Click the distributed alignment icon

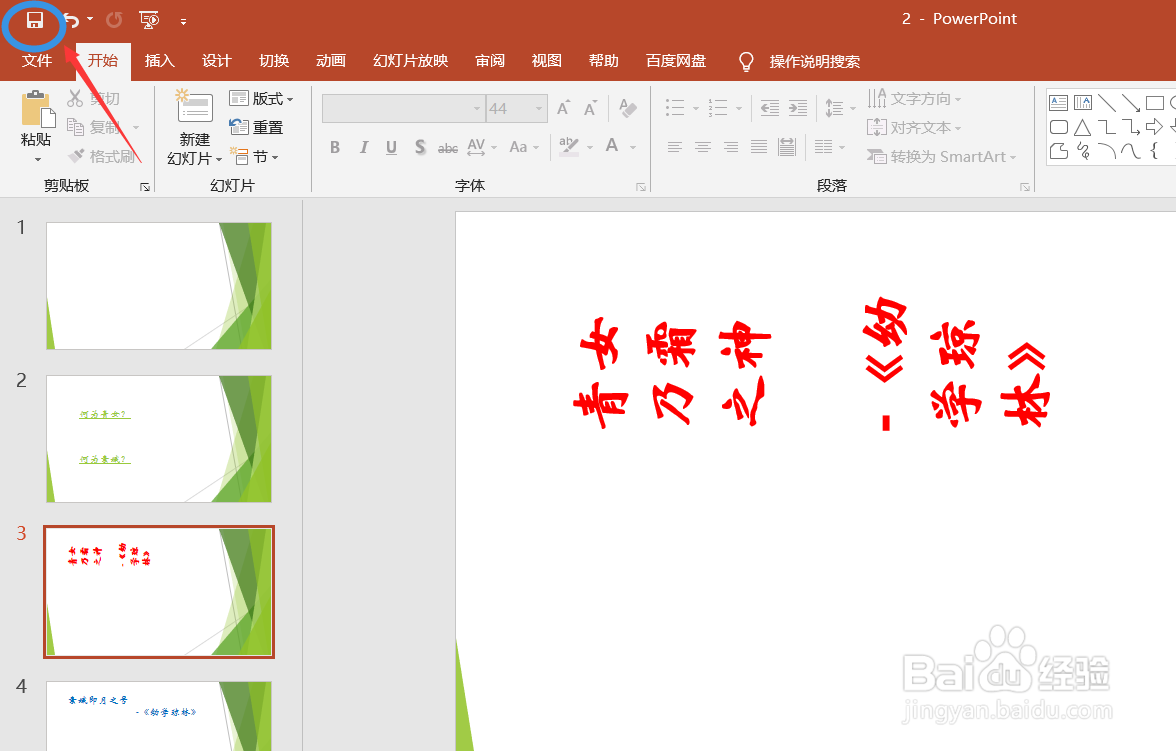coord(787,147)
